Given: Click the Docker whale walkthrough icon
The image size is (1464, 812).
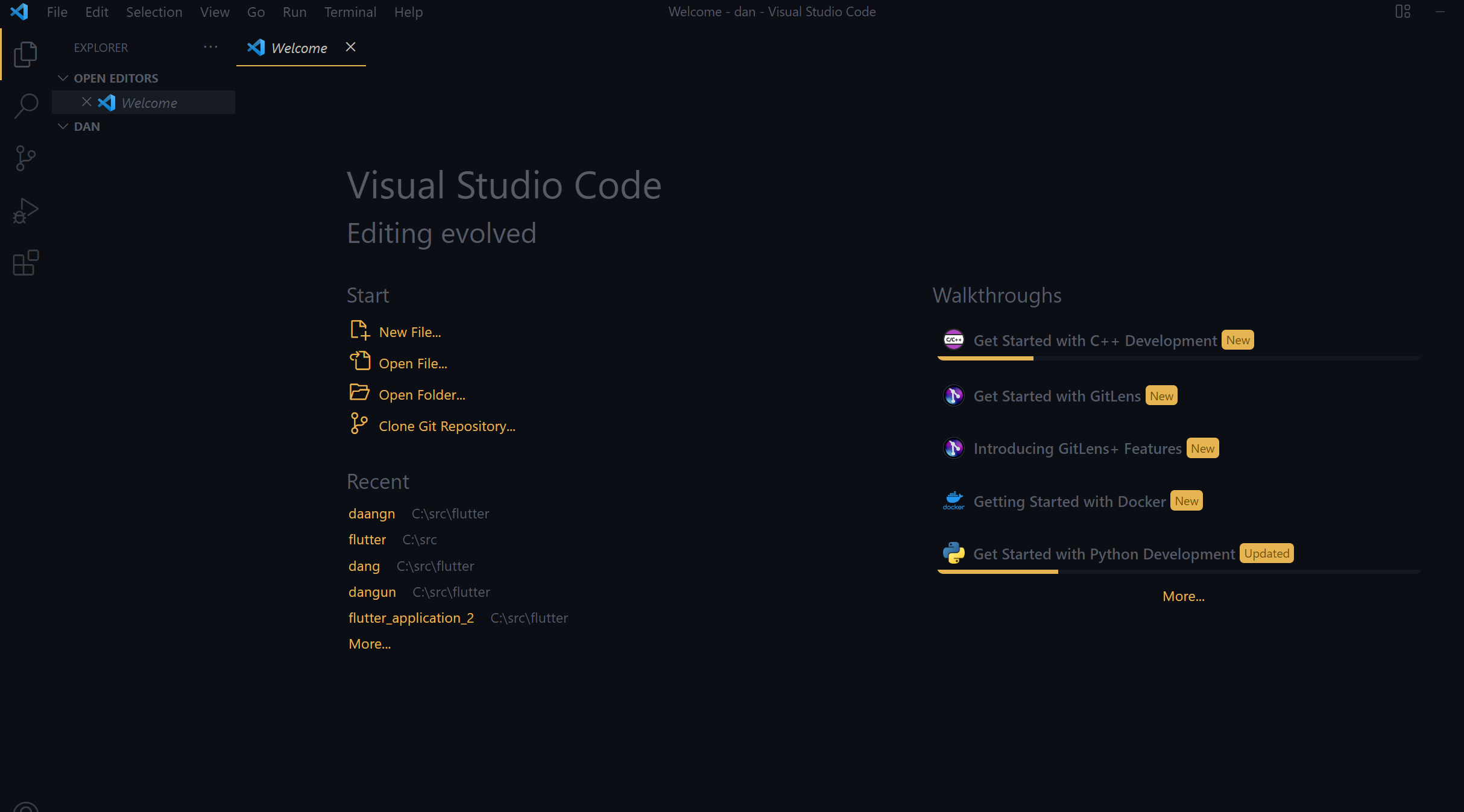Looking at the screenshot, I should coord(954,501).
